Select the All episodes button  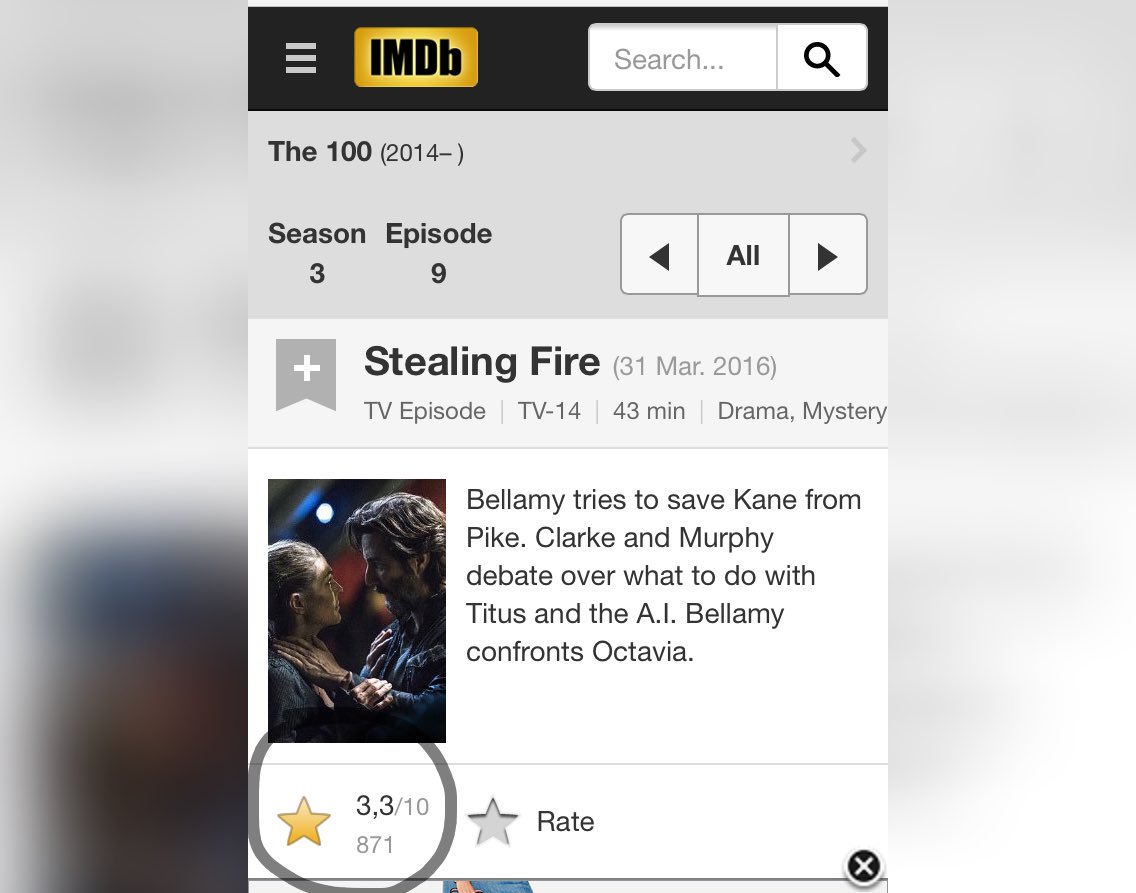point(743,256)
